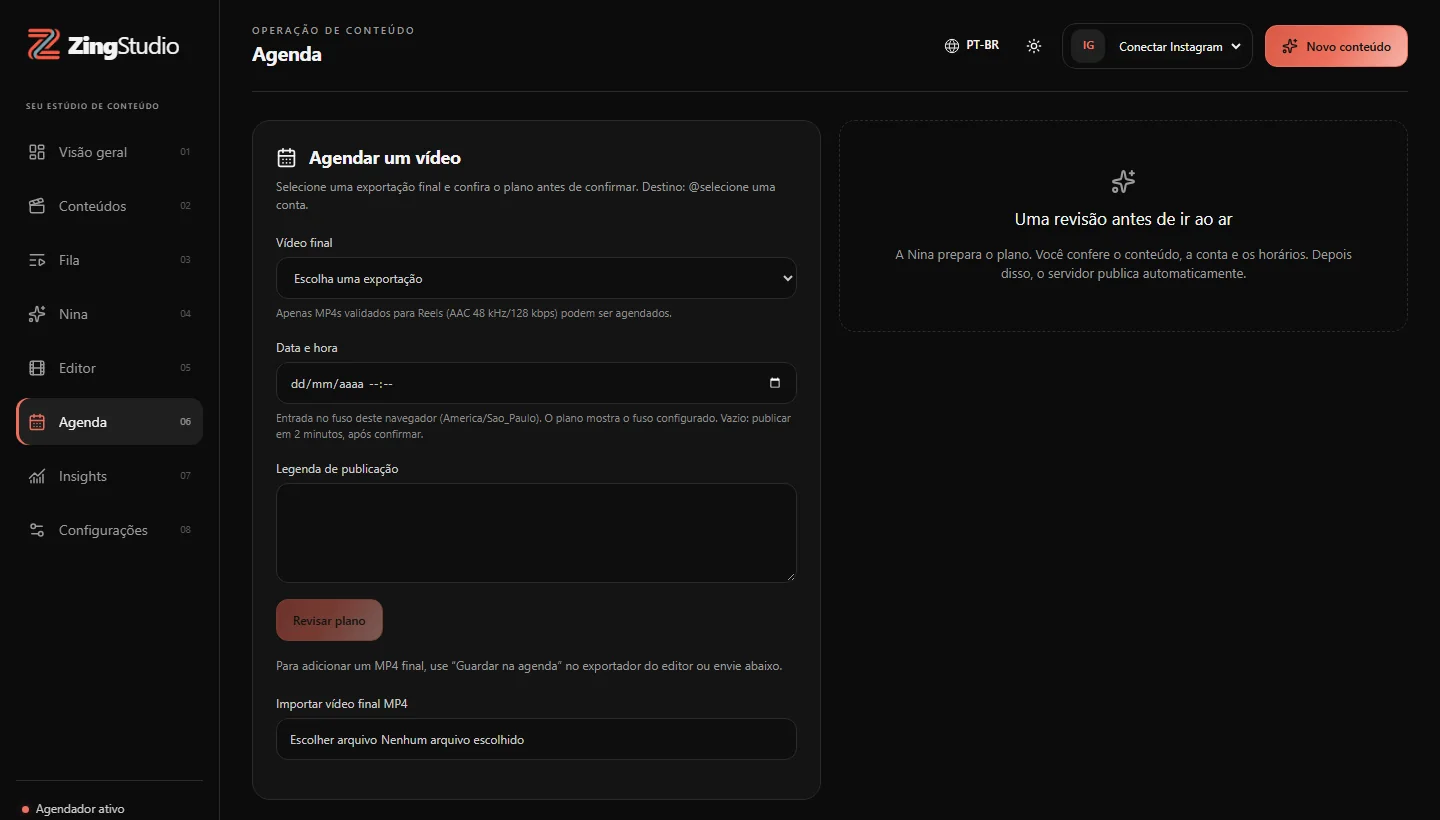
Task: Toggle the sun light theme icon
Action: point(1034,46)
